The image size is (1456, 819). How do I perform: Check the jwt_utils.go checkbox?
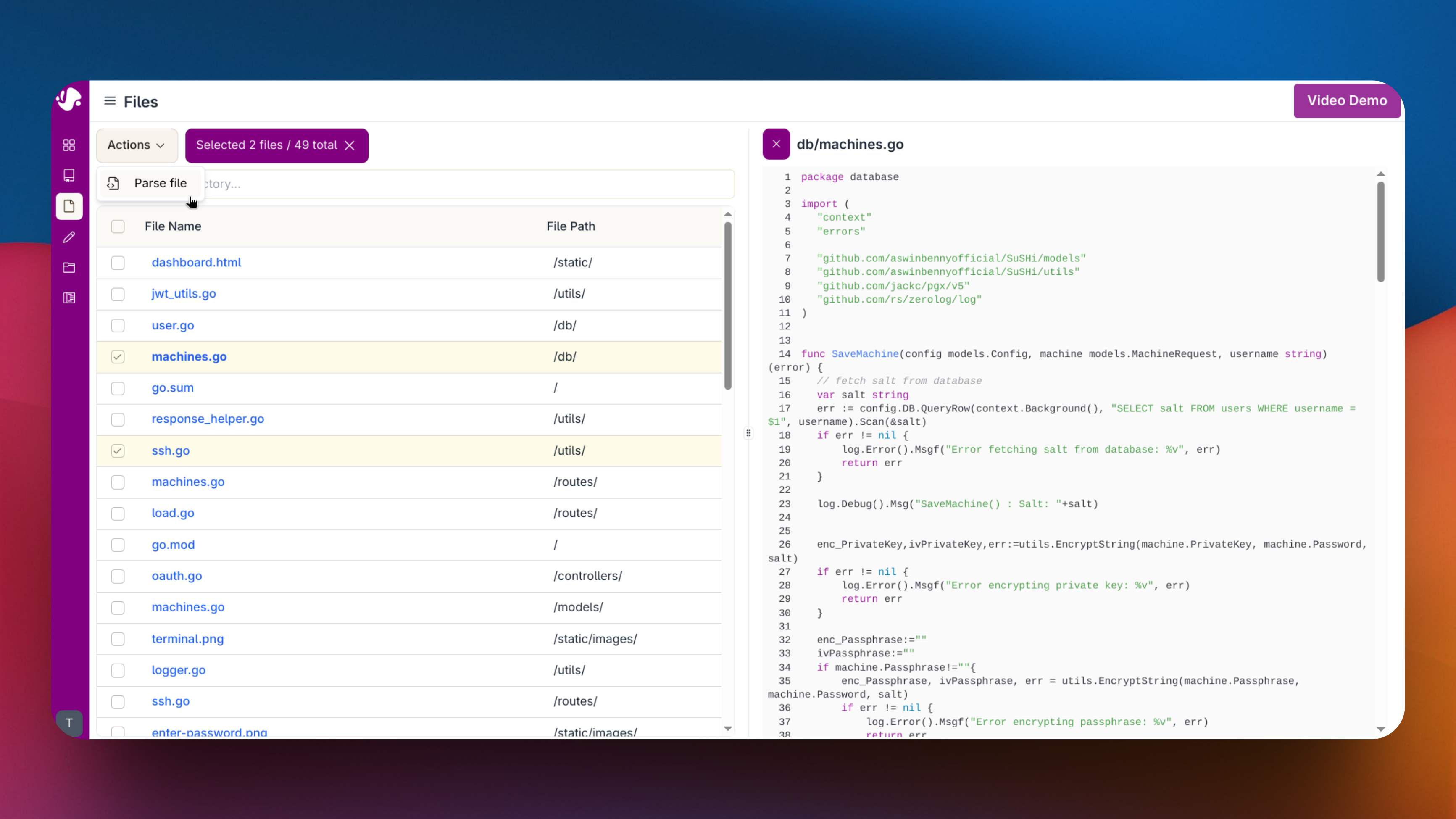(118, 295)
